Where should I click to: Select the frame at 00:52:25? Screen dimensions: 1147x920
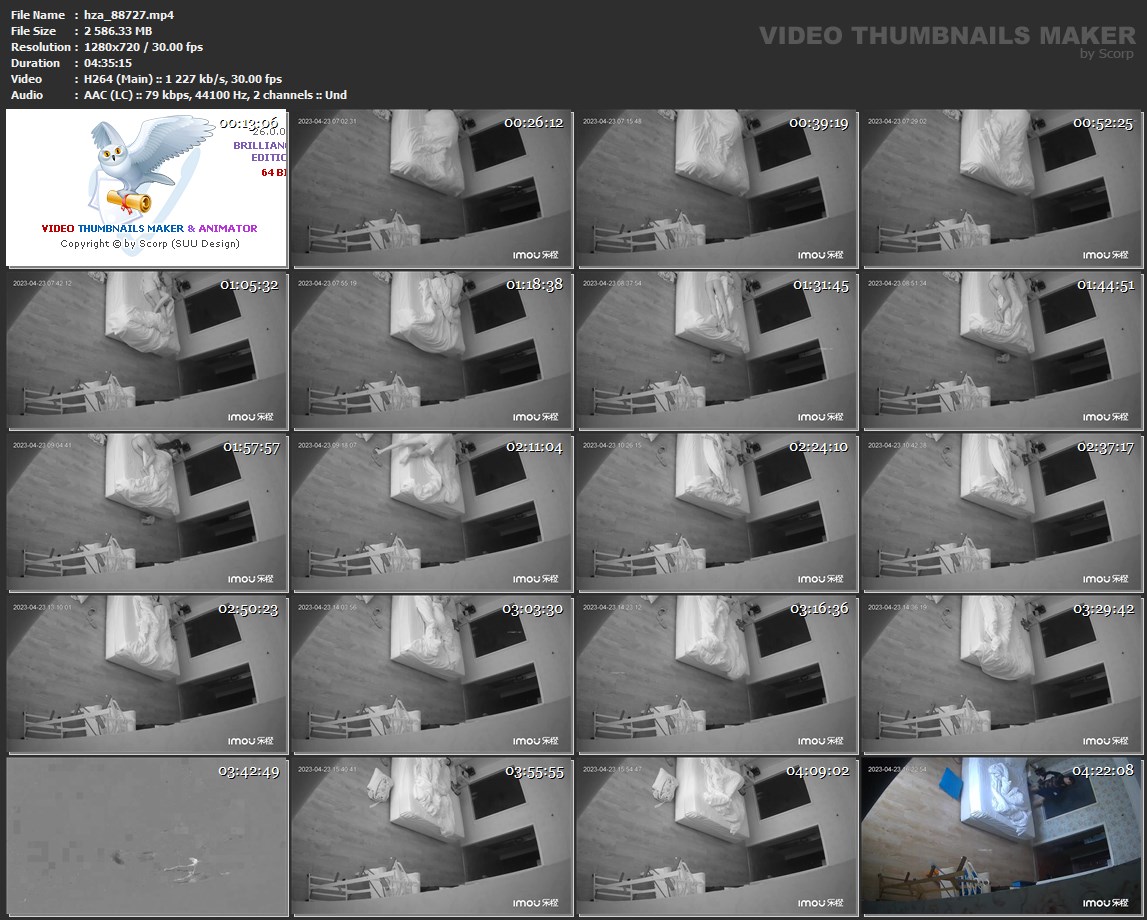[x=1002, y=189]
